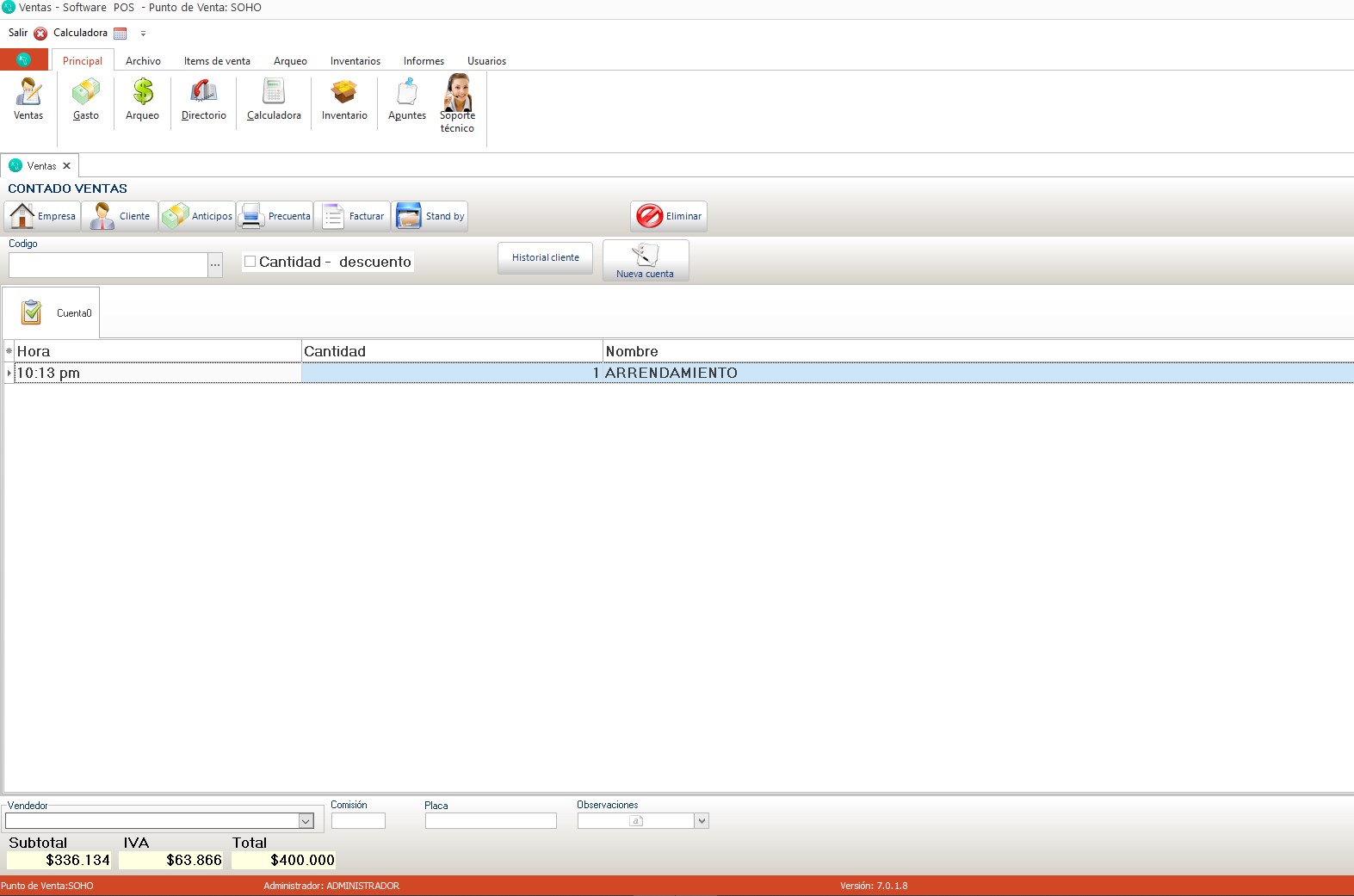Select the Cuenta0 account tab
Screen dimensions: 1354x896
(52, 312)
